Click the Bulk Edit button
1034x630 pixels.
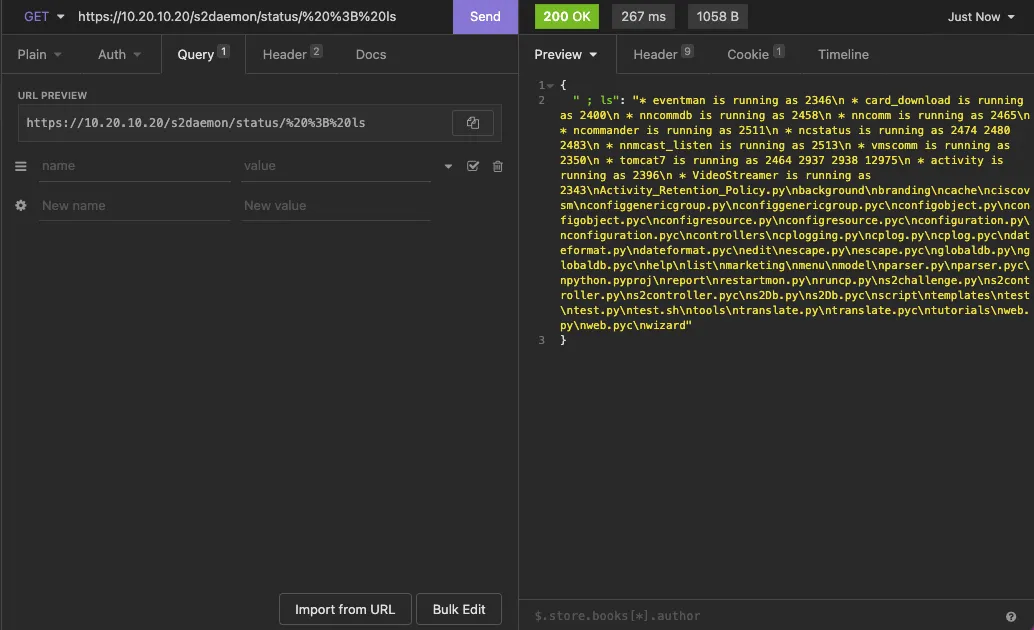point(459,609)
